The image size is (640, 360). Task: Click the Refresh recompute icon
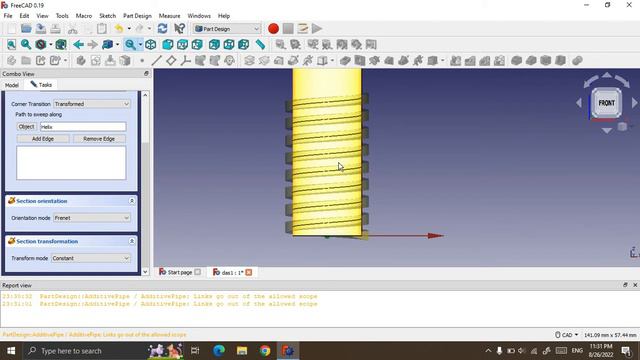pyautogui.click(x=162, y=29)
